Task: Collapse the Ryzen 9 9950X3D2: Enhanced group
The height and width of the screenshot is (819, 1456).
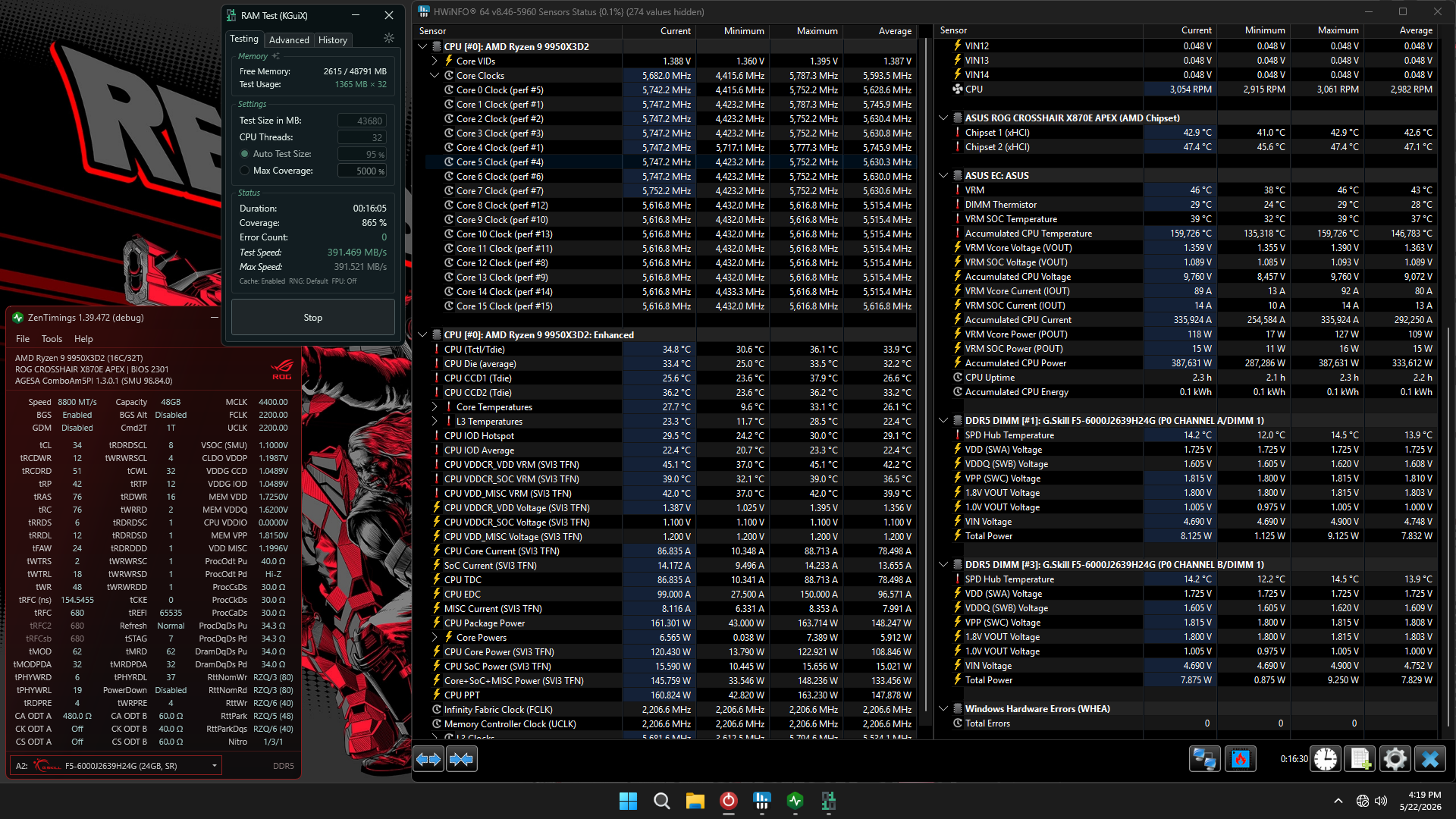Action: (422, 335)
